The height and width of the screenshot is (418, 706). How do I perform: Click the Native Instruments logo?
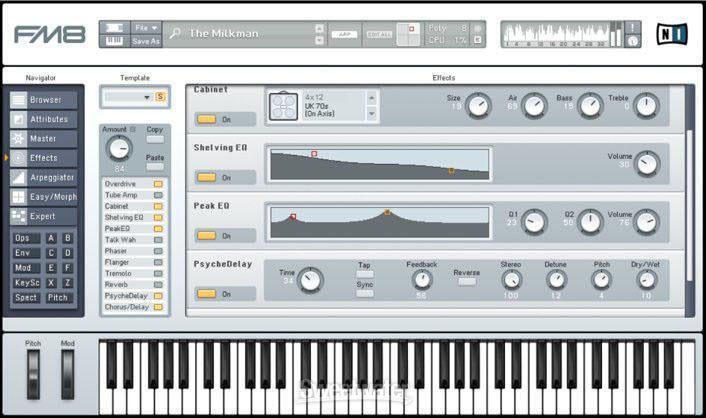[x=672, y=34]
